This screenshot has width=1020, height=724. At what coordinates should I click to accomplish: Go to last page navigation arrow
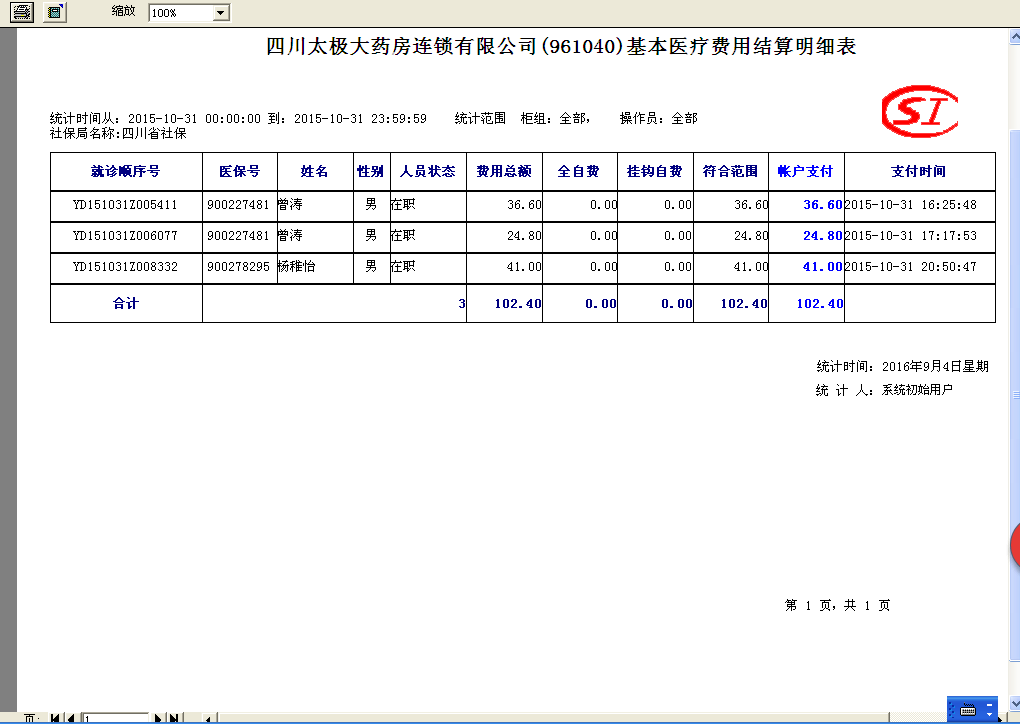pos(174,718)
